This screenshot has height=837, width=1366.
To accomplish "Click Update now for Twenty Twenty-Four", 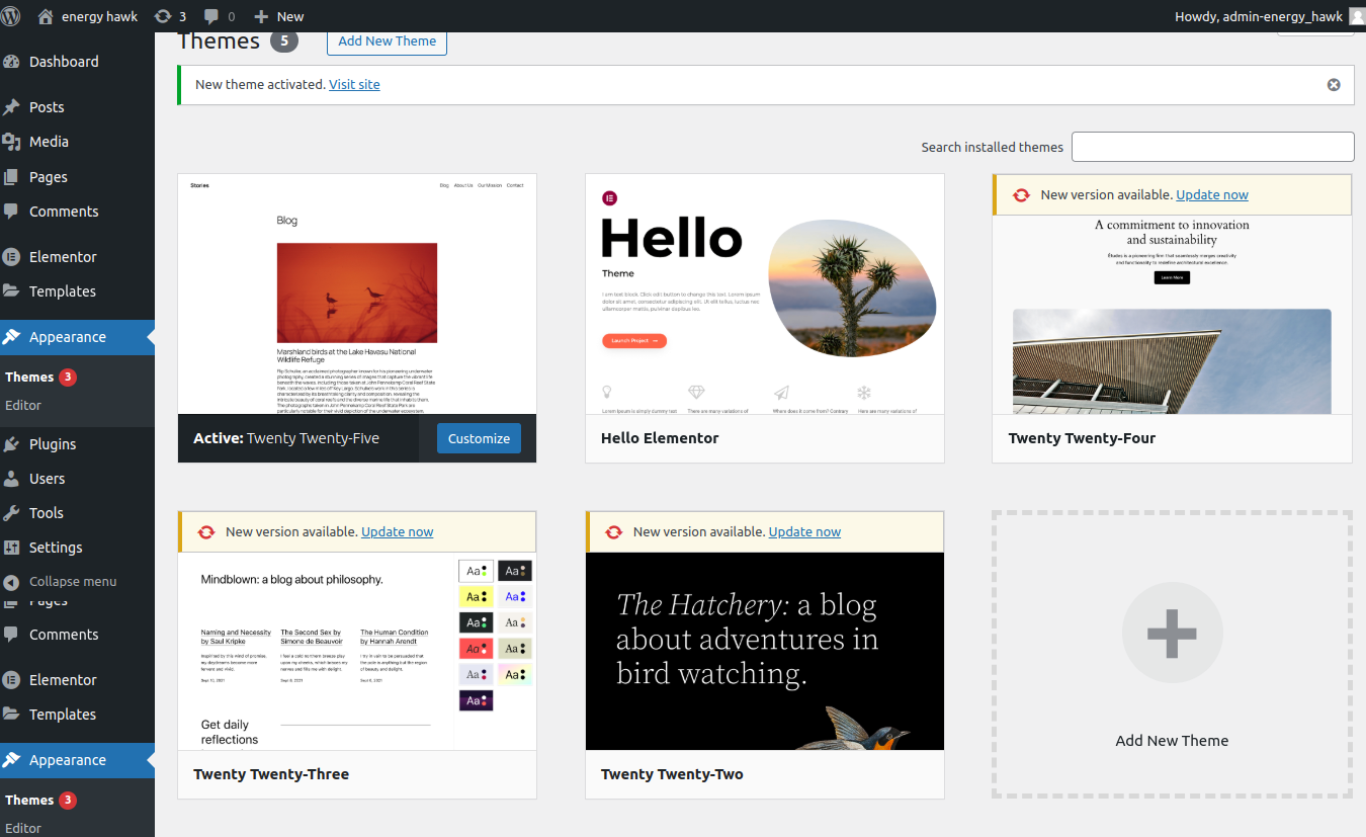I will pos(1212,195).
